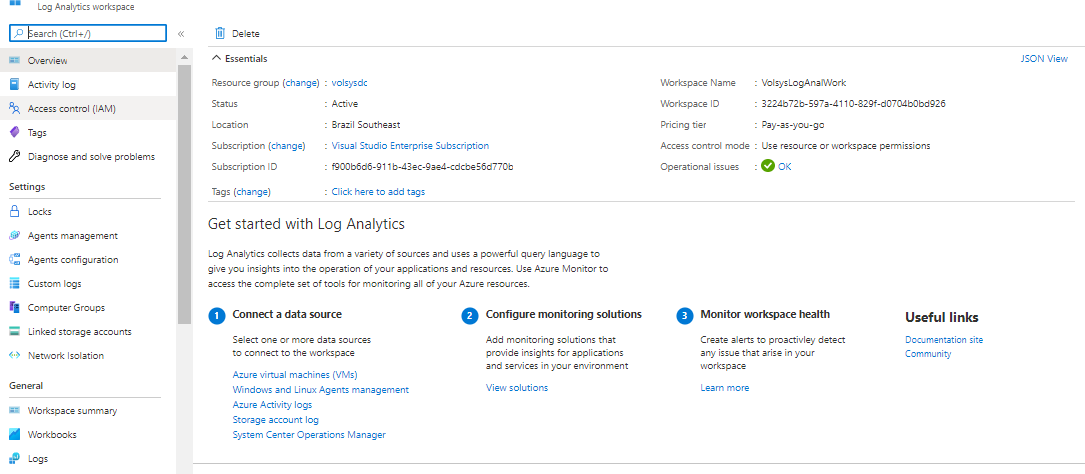Open Workbooks item

pyautogui.click(x=88, y=435)
